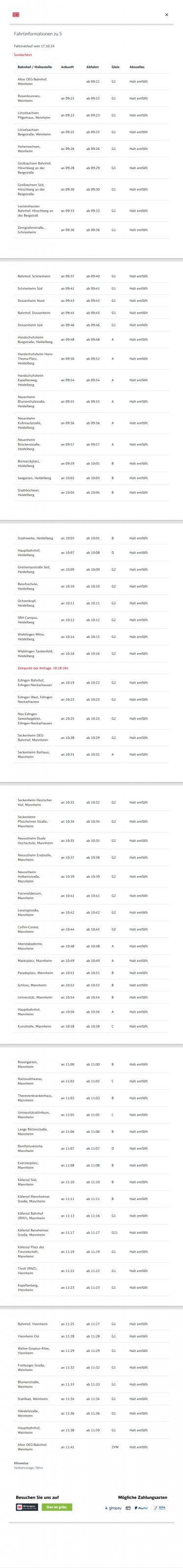Click the 'Aktuelles' column header
This screenshot has height=1568, width=183.
pos(137,67)
